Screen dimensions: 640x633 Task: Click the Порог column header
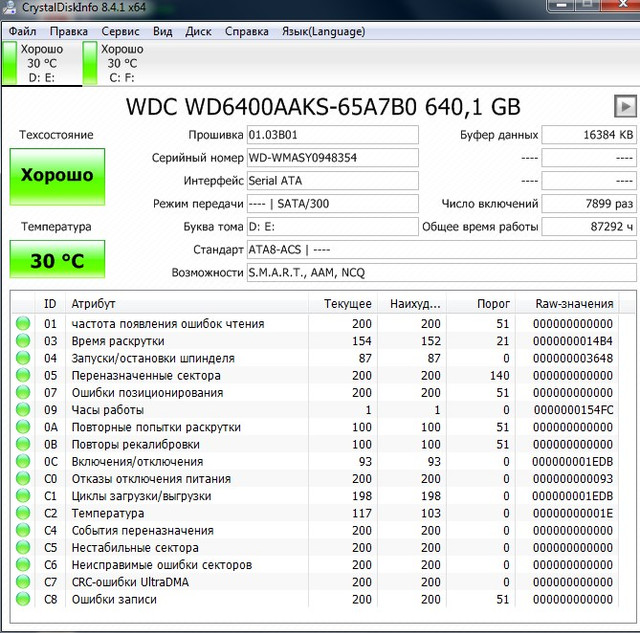click(481, 304)
